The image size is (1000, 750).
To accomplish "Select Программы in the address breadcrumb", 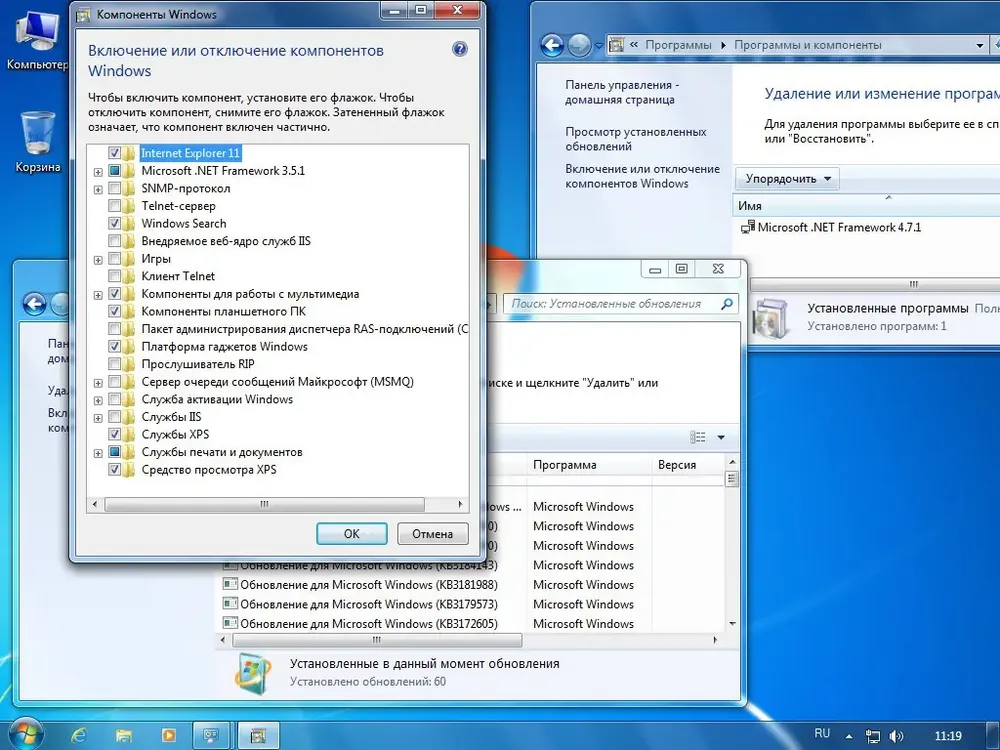I will click(679, 45).
